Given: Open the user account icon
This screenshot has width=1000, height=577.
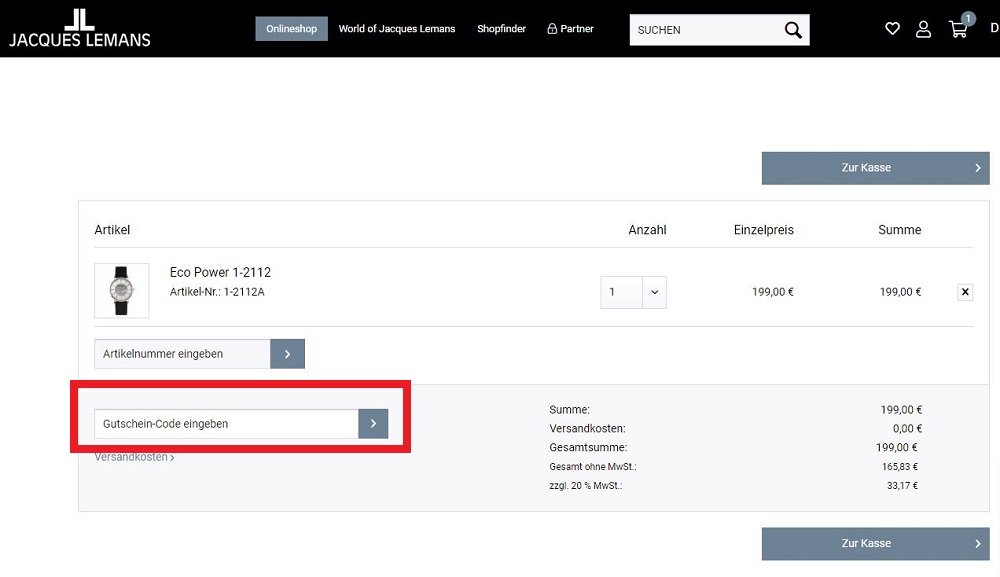Looking at the screenshot, I should point(923,29).
